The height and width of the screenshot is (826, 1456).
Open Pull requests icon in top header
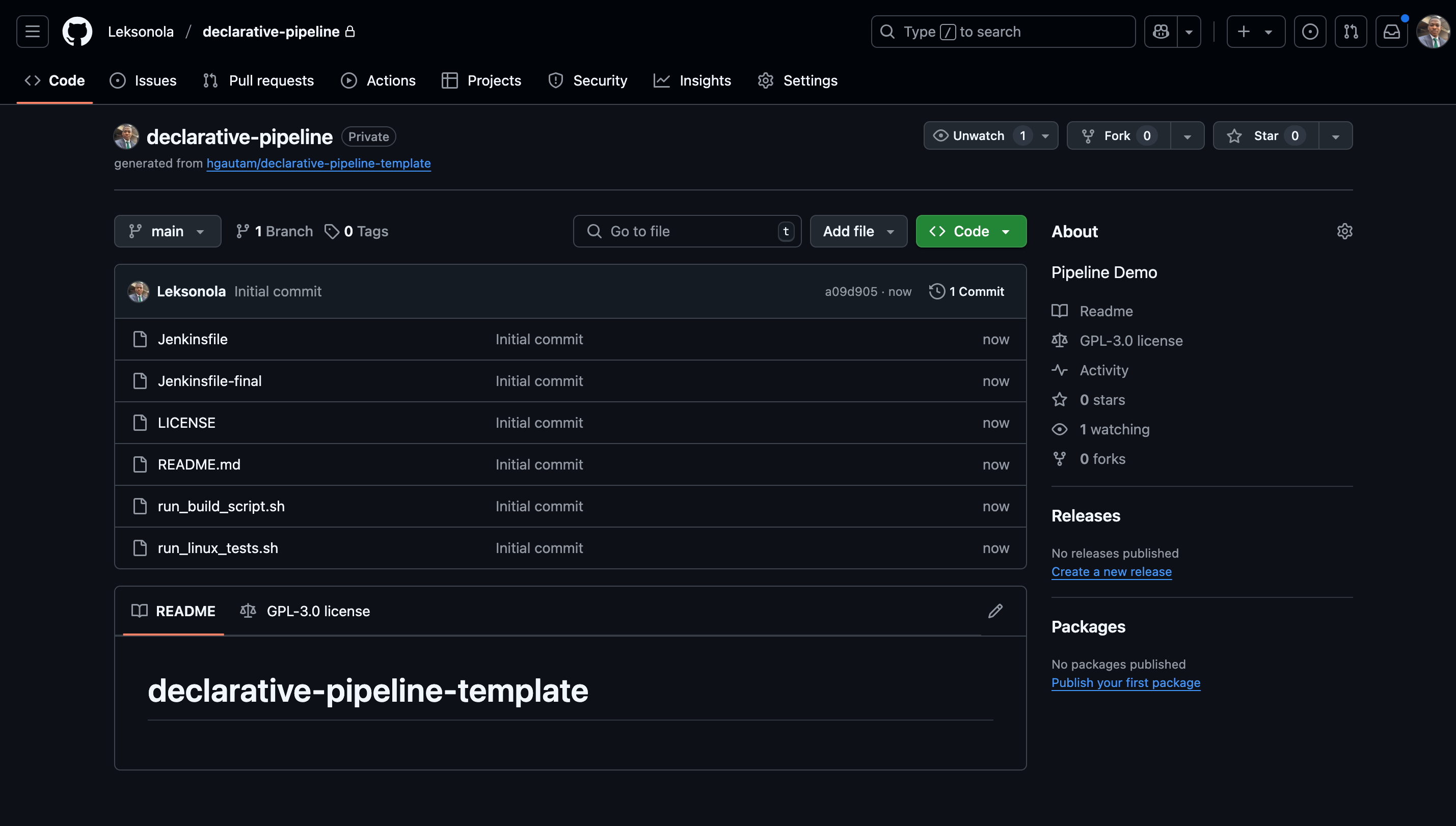(1351, 32)
